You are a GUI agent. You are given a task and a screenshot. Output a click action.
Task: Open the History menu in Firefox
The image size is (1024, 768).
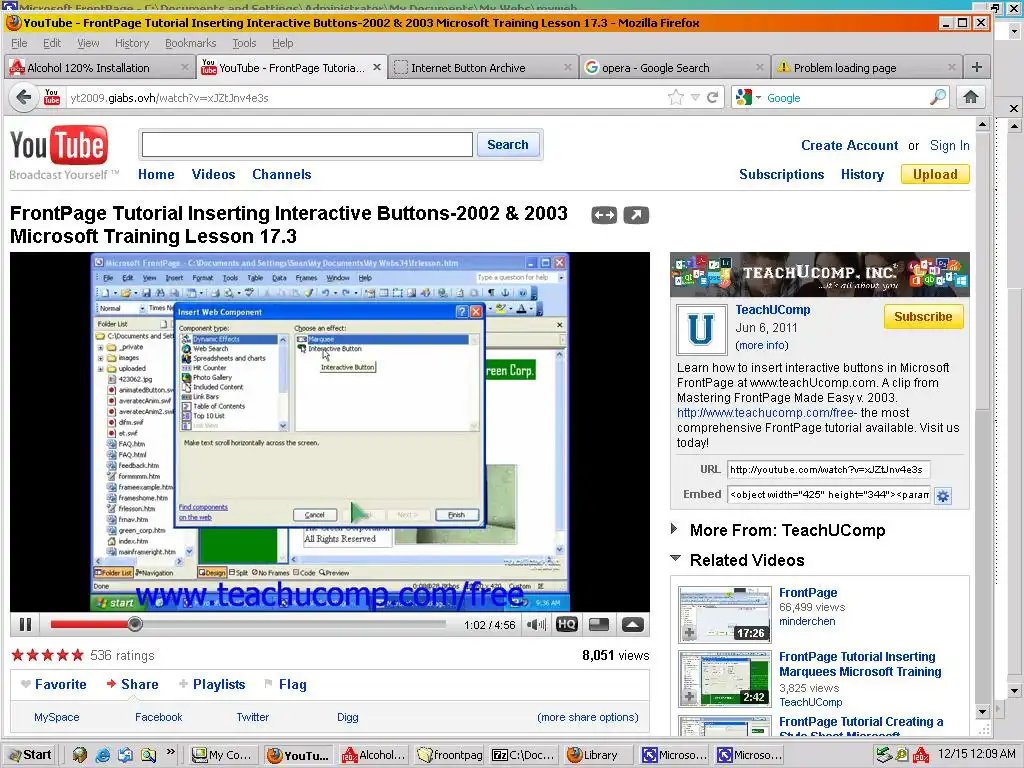click(x=132, y=43)
